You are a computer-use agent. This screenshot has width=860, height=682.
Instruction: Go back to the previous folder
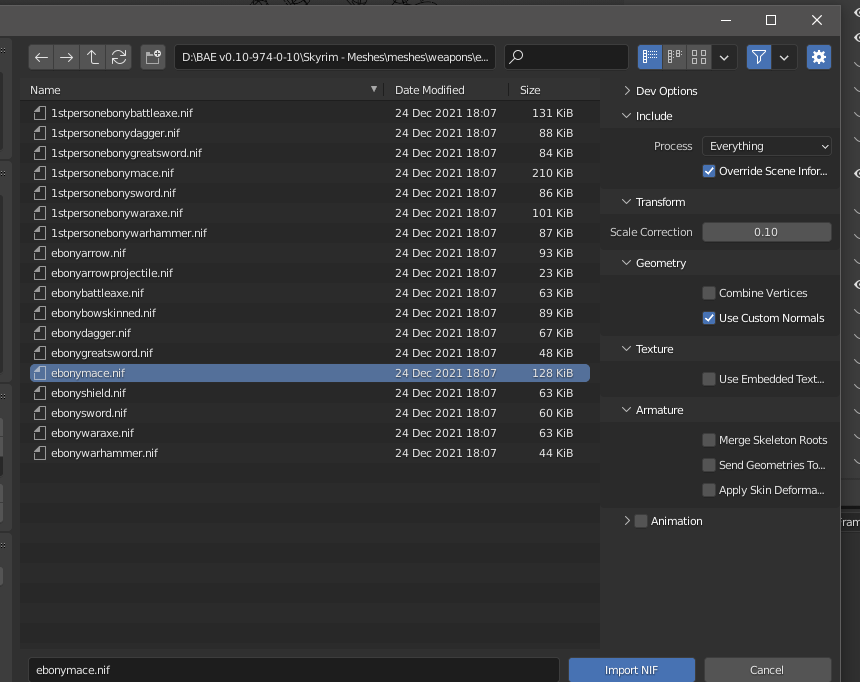coord(41,57)
